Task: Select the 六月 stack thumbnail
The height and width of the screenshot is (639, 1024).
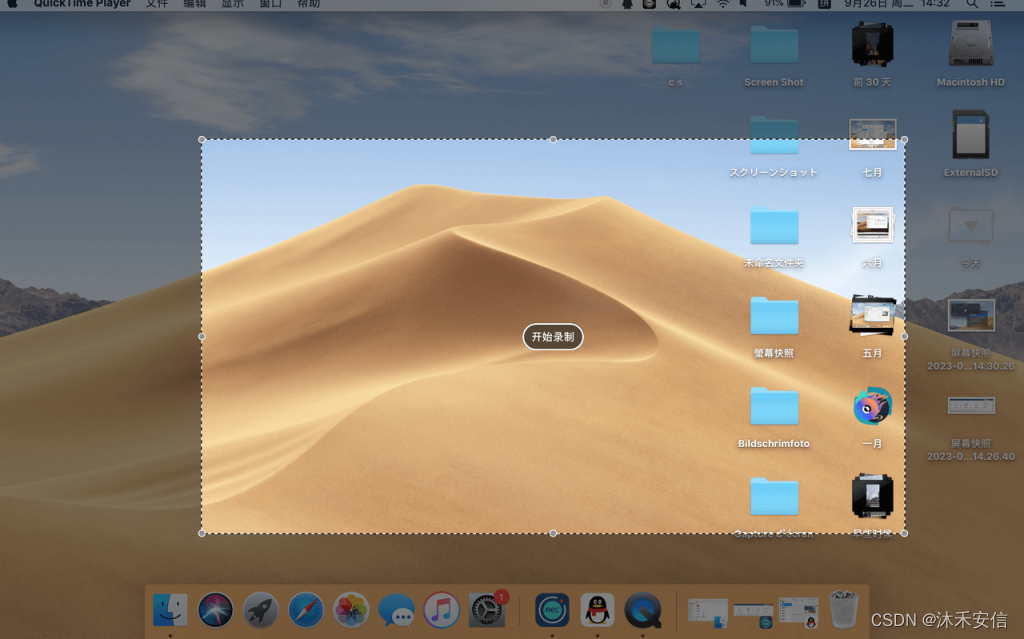Action: pyautogui.click(x=872, y=225)
